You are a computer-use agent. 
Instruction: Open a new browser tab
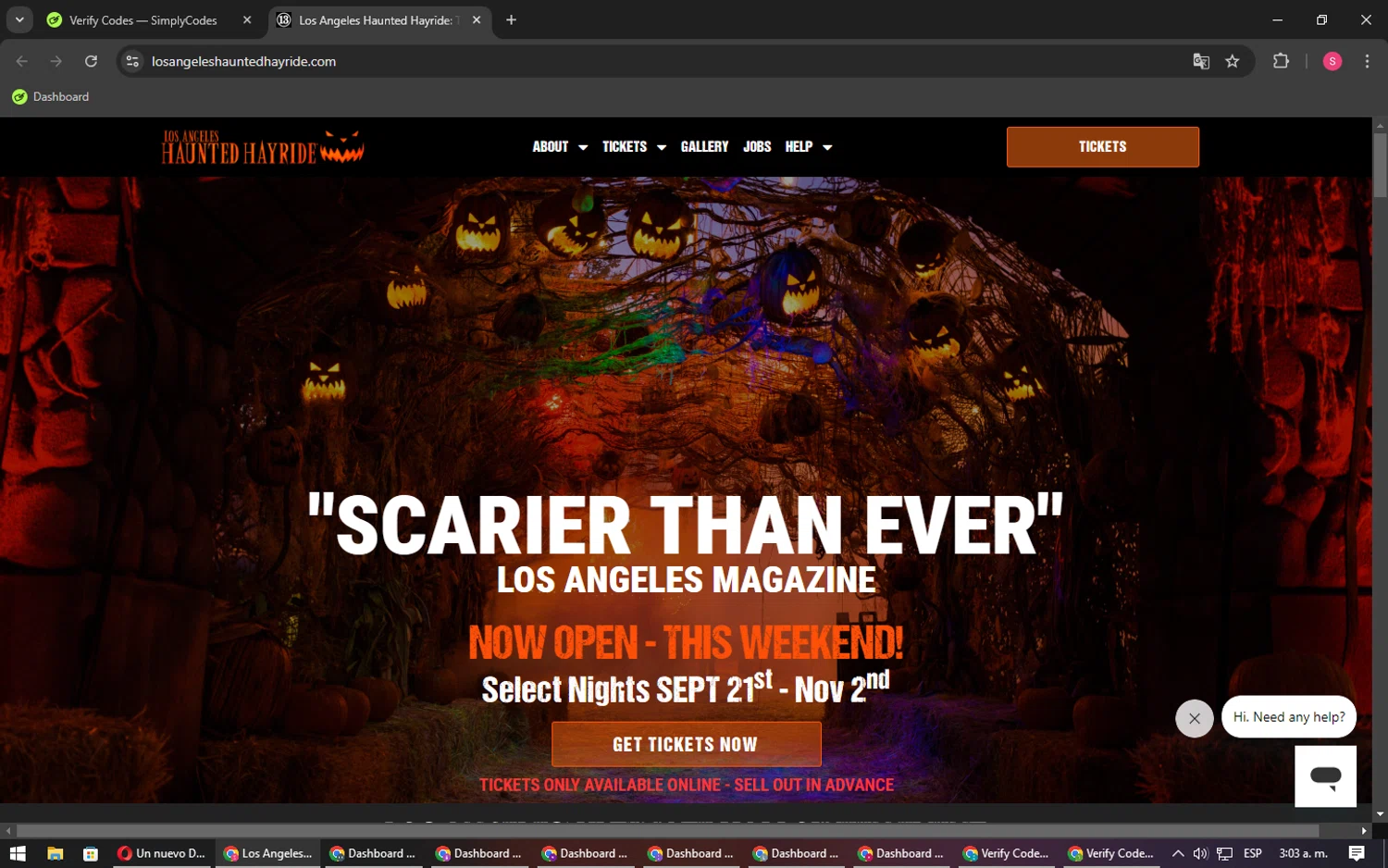coord(511,20)
